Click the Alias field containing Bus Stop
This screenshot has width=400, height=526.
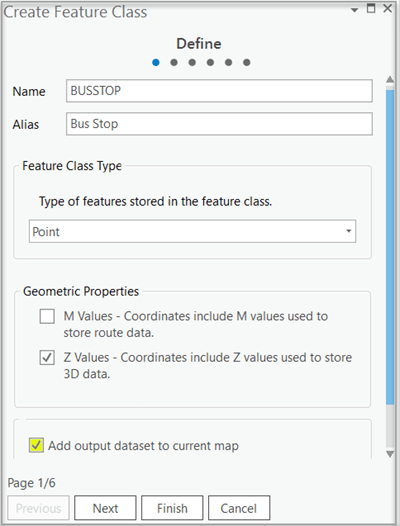pyautogui.click(x=219, y=124)
